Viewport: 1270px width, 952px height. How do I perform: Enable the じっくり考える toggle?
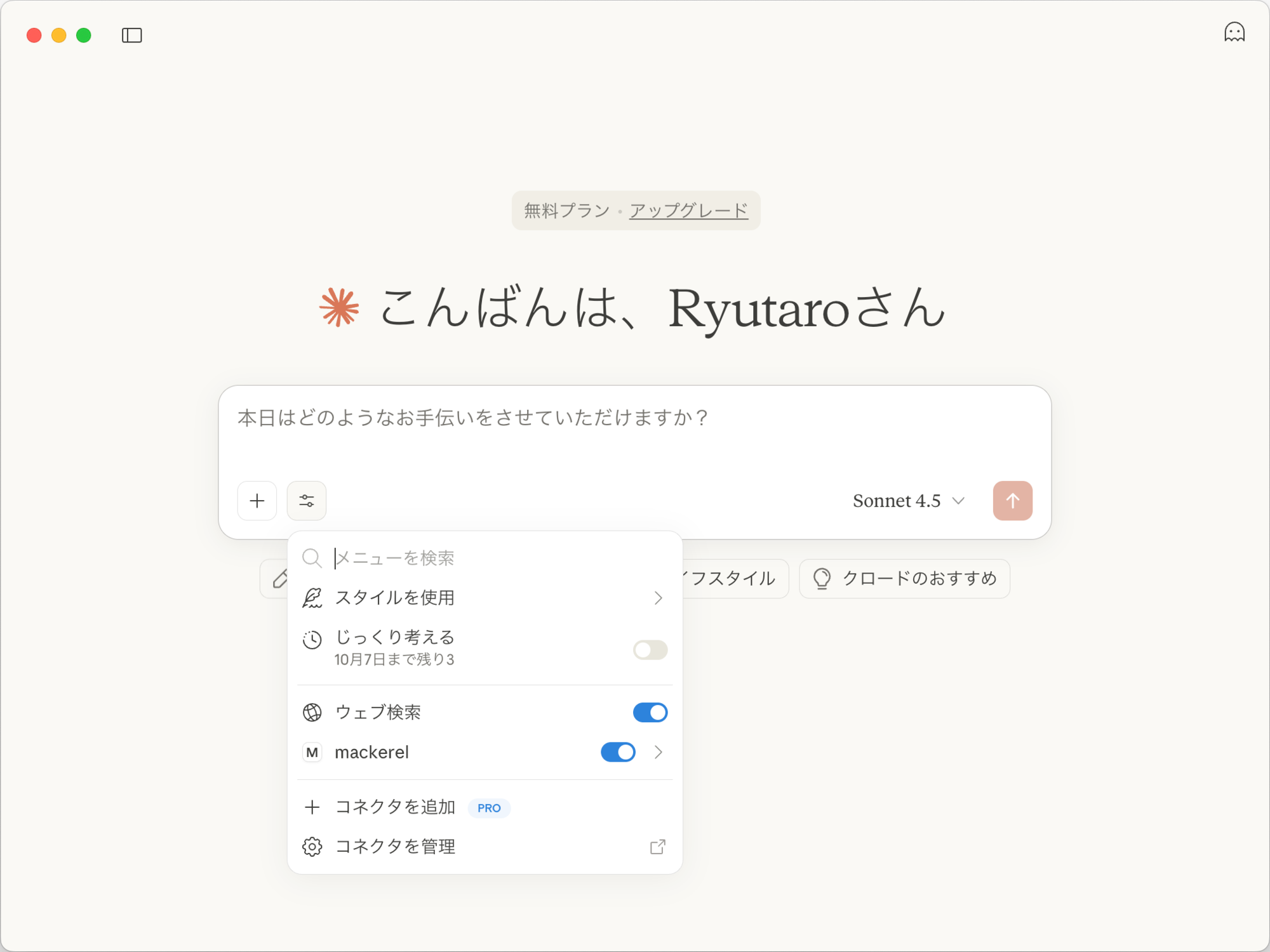click(650, 650)
